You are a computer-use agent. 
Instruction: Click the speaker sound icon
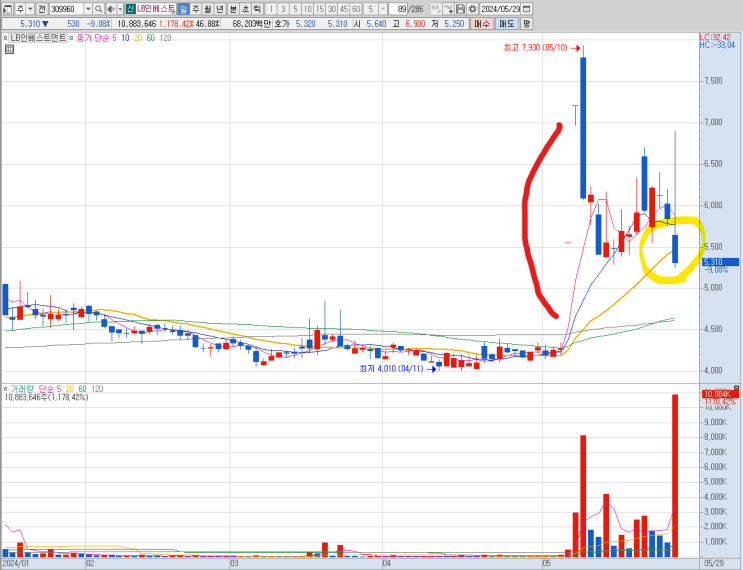point(111,9)
